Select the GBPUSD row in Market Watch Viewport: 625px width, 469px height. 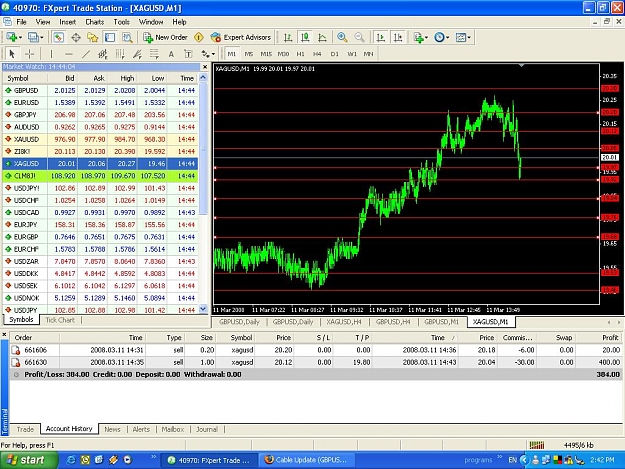(100, 90)
